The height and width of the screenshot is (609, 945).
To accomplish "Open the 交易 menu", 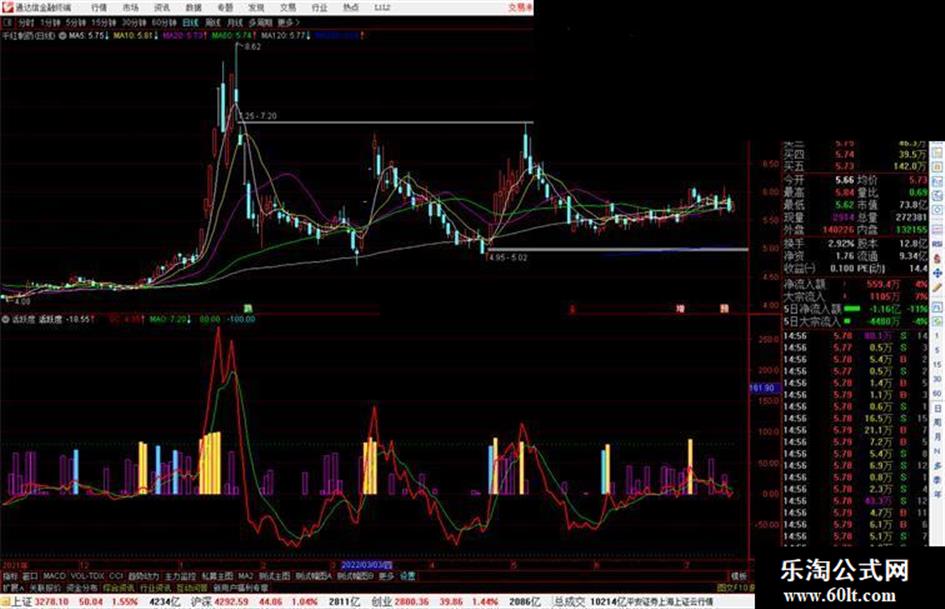I will coord(288,8).
